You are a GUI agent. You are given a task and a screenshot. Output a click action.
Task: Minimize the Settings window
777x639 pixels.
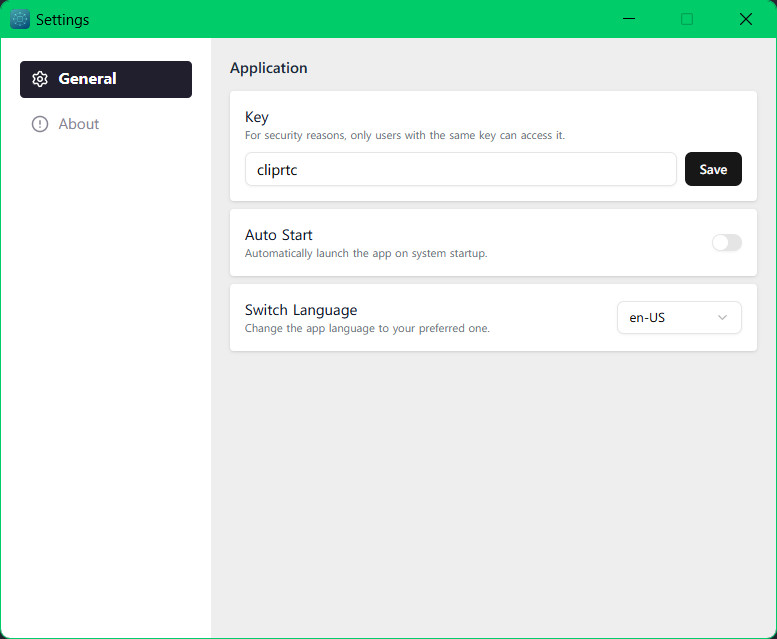(629, 19)
